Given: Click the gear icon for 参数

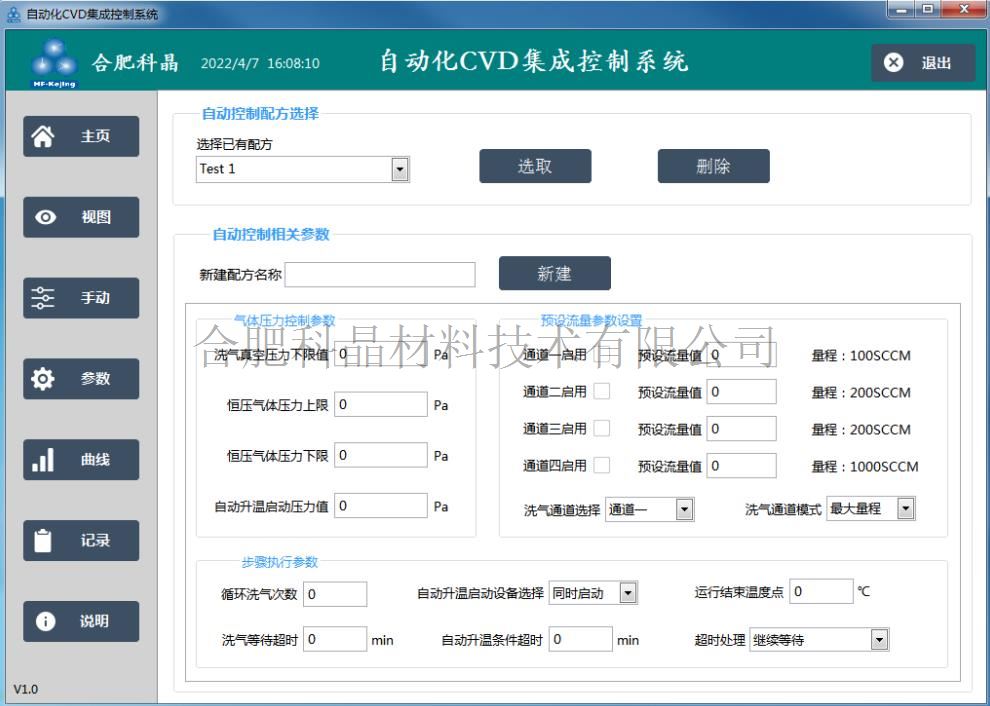Looking at the screenshot, I should 45,379.
